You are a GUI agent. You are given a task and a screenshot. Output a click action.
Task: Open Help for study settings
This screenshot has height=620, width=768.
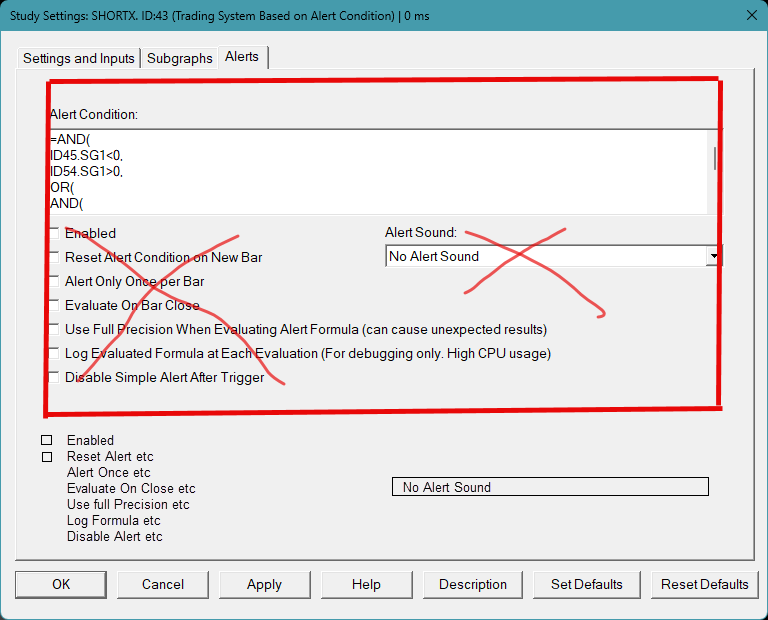[366, 584]
